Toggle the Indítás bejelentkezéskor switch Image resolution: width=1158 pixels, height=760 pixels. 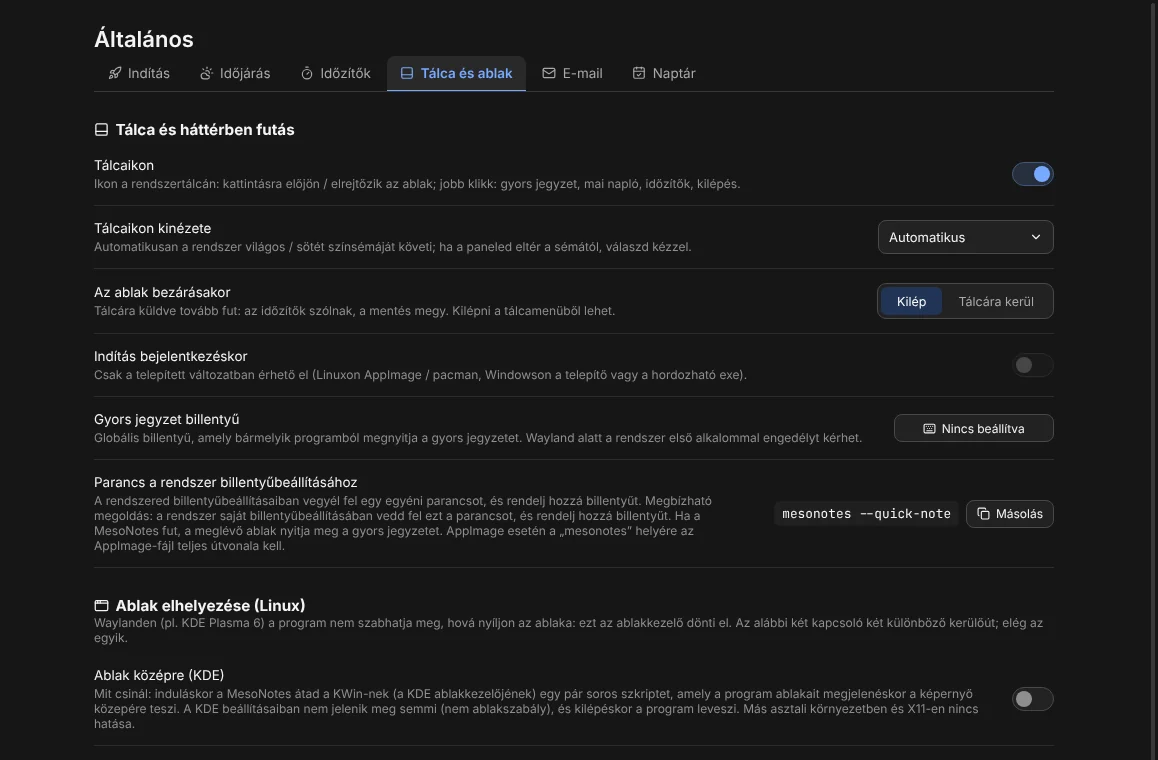point(1032,365)
